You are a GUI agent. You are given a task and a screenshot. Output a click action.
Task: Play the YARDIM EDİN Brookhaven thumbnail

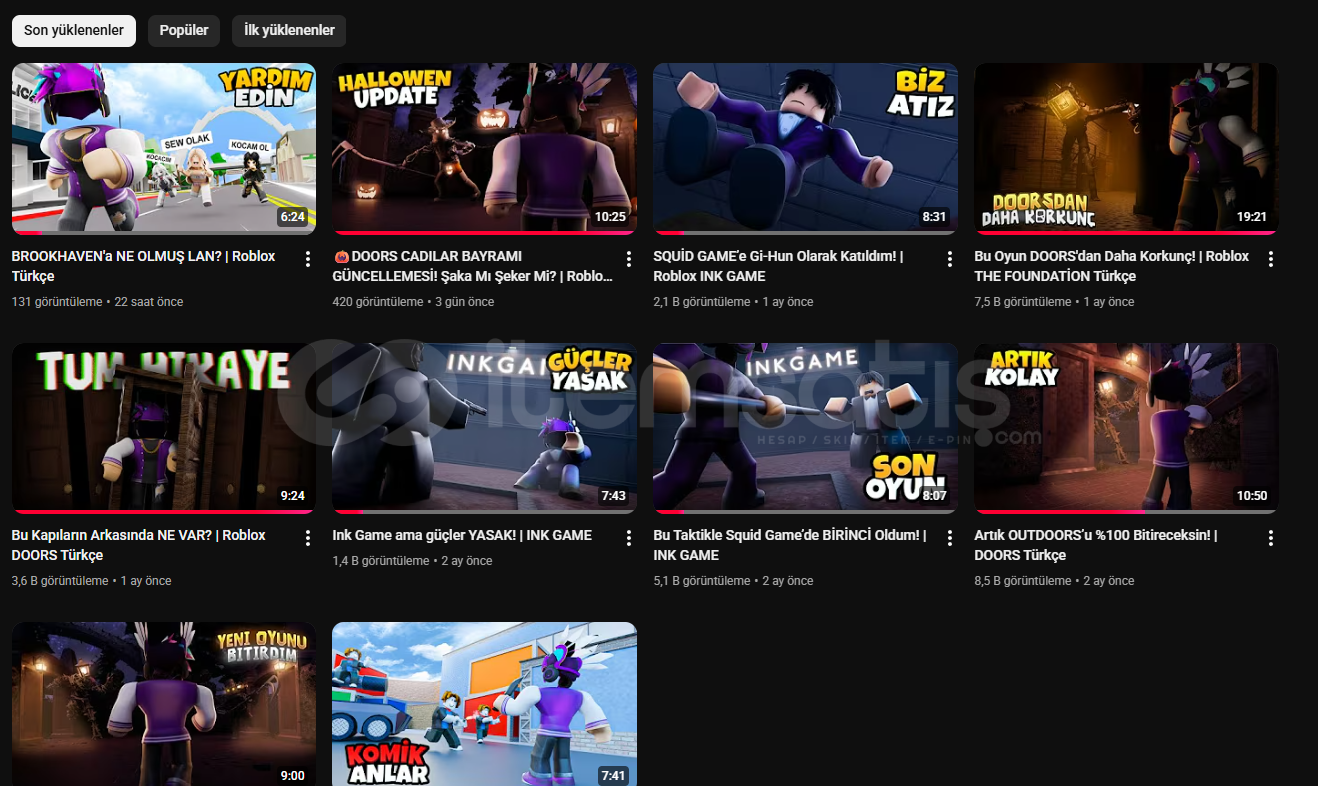coord(164,149)
